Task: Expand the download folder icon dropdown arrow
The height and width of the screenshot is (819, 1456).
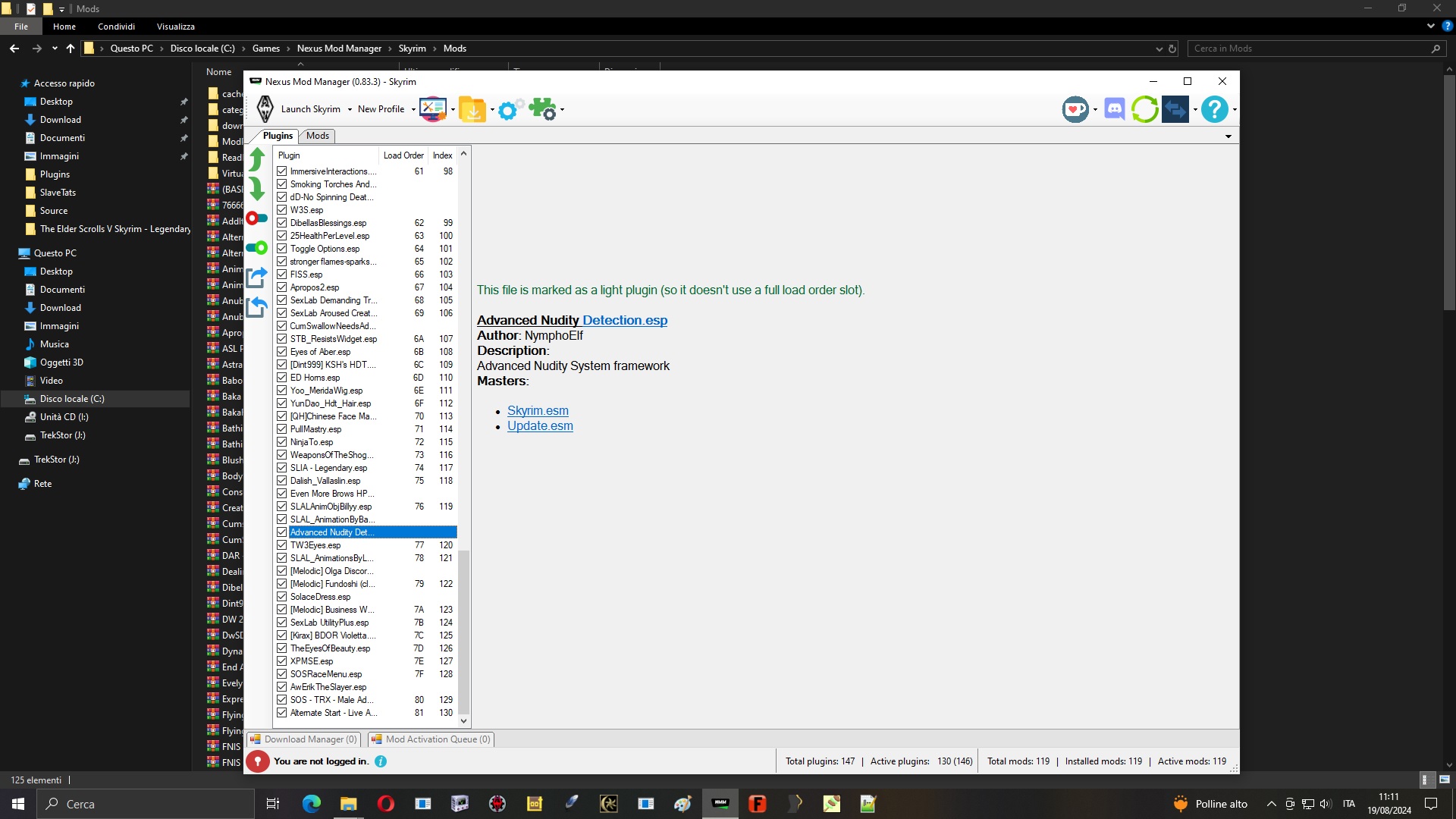Action: pyautogui.click(x=492, y=110)
